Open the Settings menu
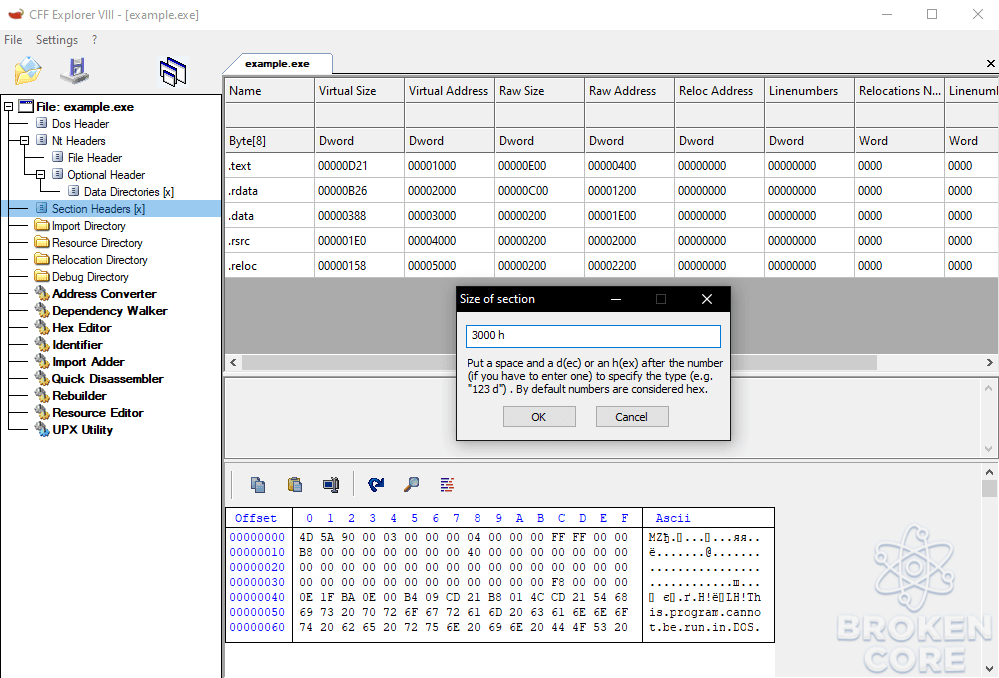 (x=57, y=40)
